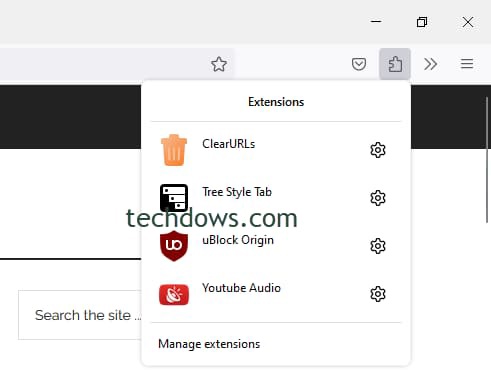Viewport: 491px width, 375px height.
Task: Expand the toolbar overflow chevrons
Action: 430,64
